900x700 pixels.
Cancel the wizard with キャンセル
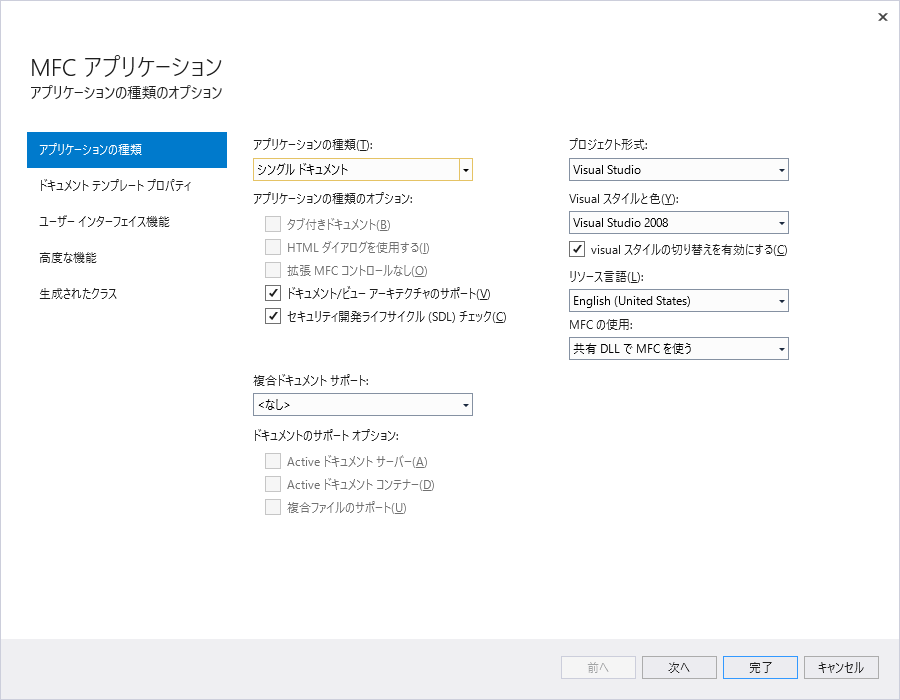(841, 667)
